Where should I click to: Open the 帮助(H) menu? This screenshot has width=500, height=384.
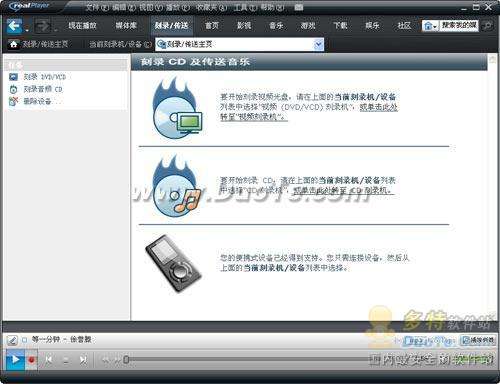[272, 7]
